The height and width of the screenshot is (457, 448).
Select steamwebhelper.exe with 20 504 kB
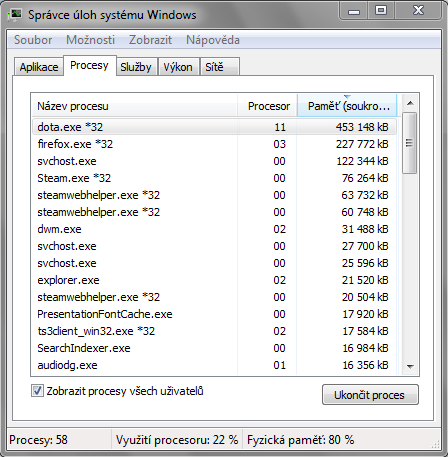click(215, 297)
